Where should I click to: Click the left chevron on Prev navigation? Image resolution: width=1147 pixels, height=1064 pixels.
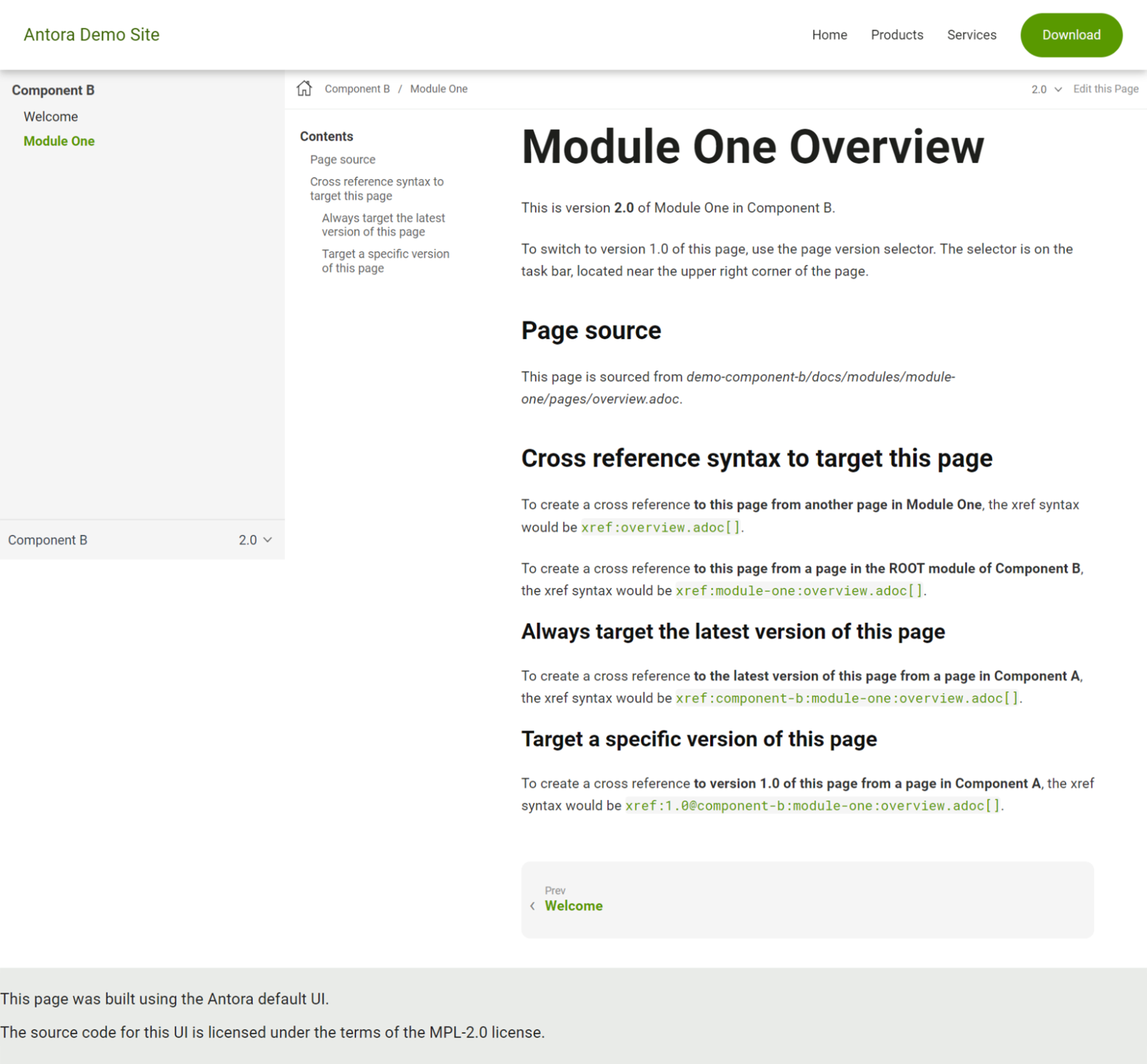[x=533, y=906]
